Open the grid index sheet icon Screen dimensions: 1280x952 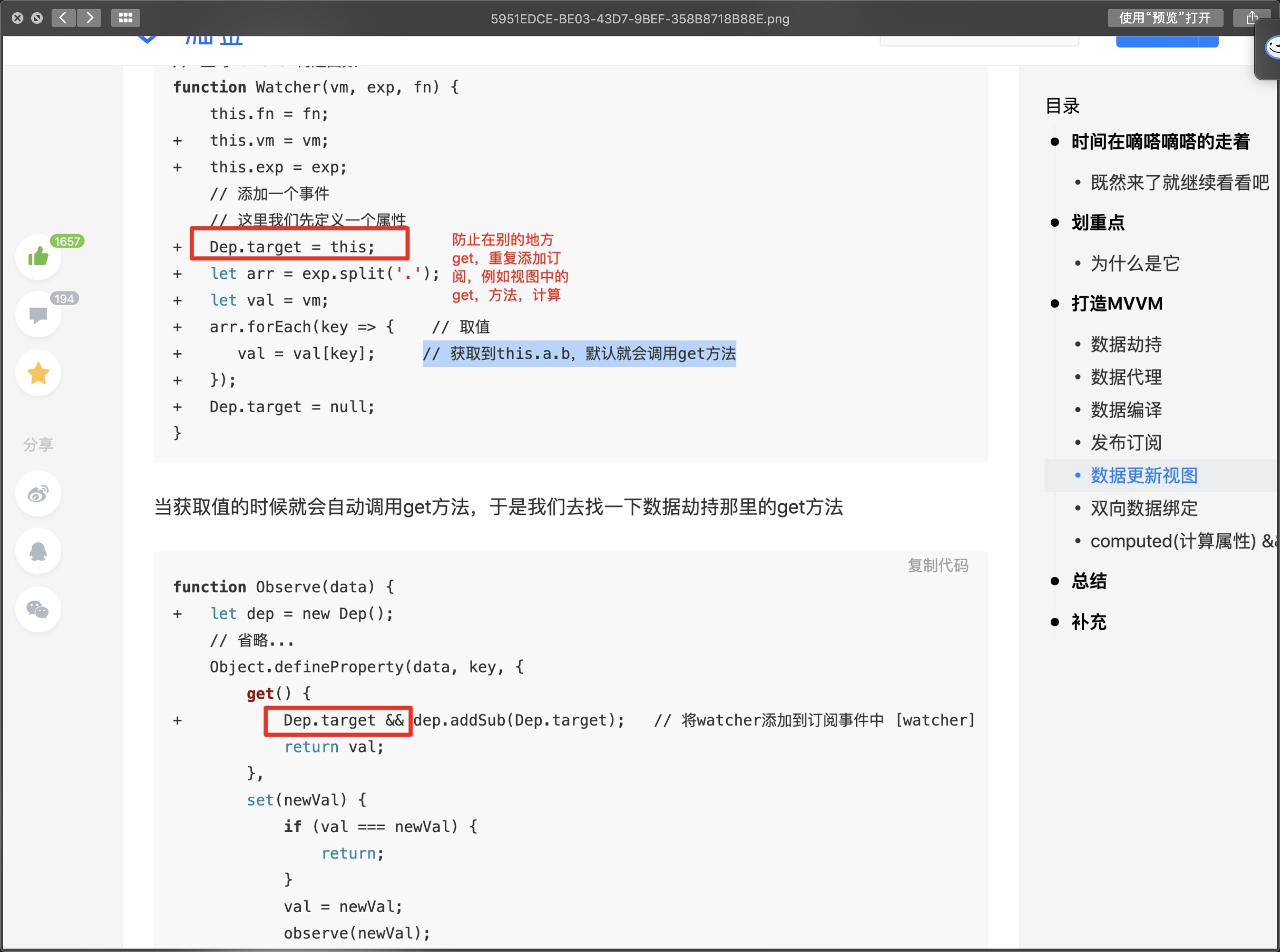point(125,18)
